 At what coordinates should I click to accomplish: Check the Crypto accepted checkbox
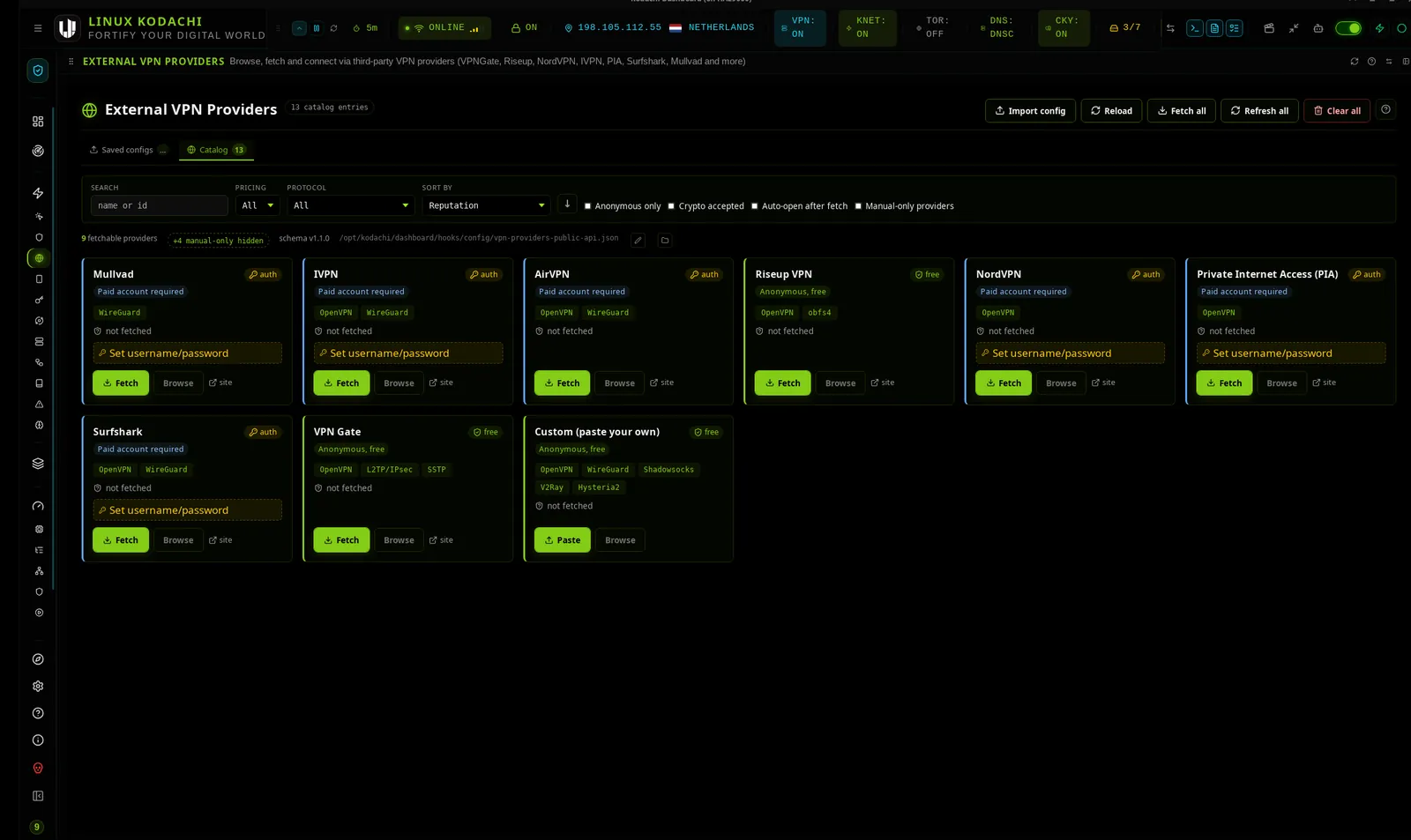point(671,206)
